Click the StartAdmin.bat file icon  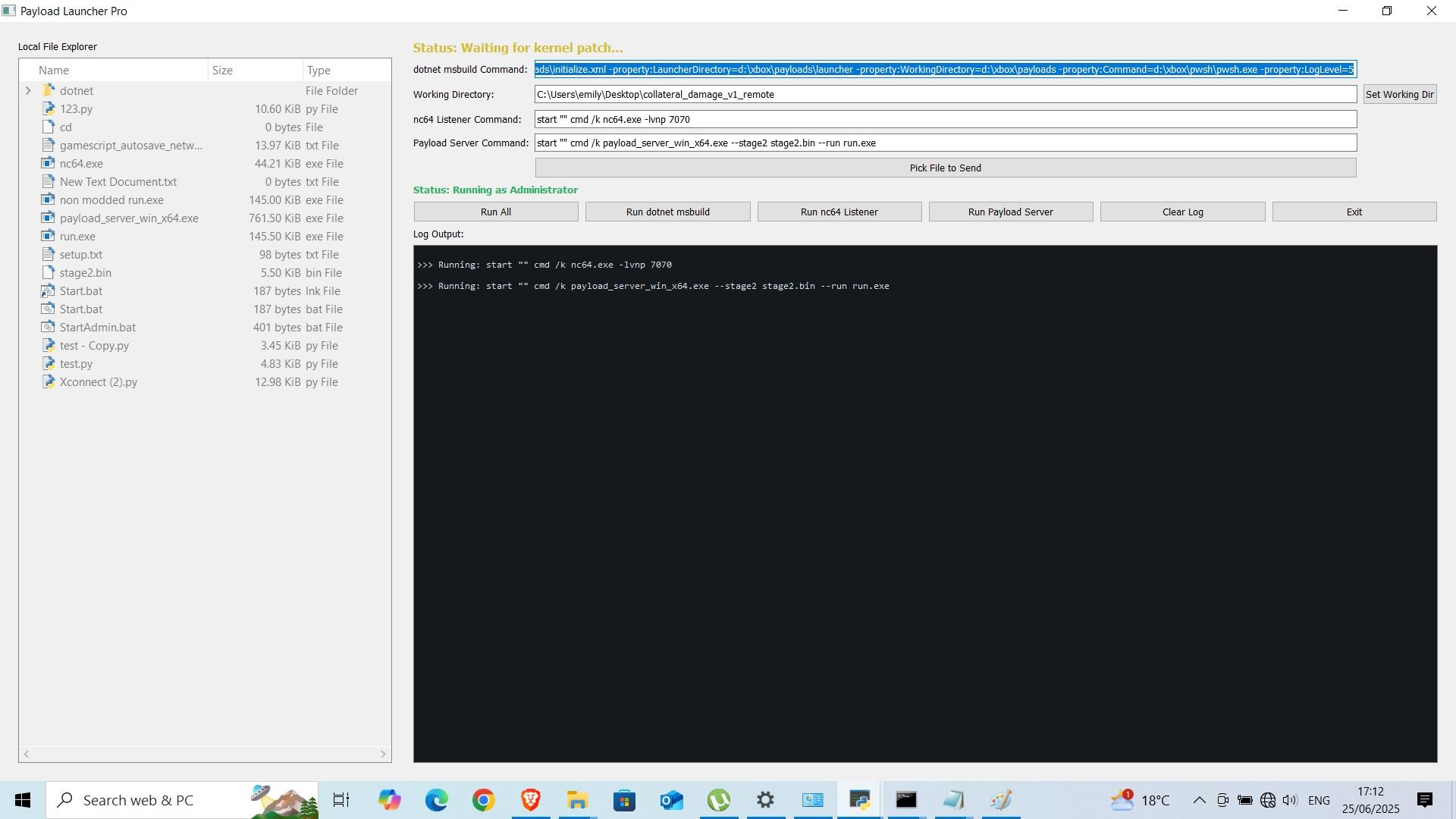point(48,328)
